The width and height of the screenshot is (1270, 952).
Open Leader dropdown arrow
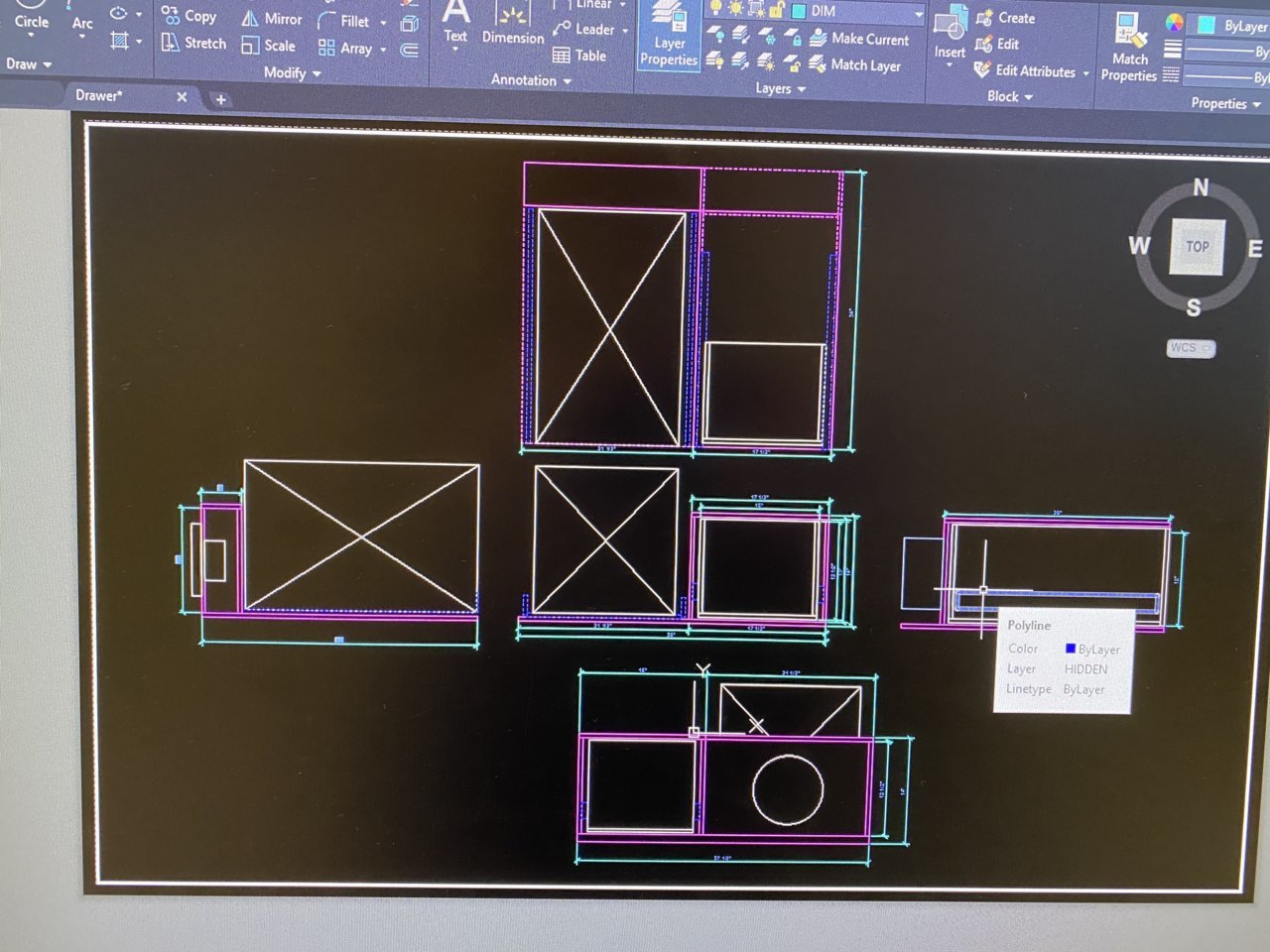point(625,31)
